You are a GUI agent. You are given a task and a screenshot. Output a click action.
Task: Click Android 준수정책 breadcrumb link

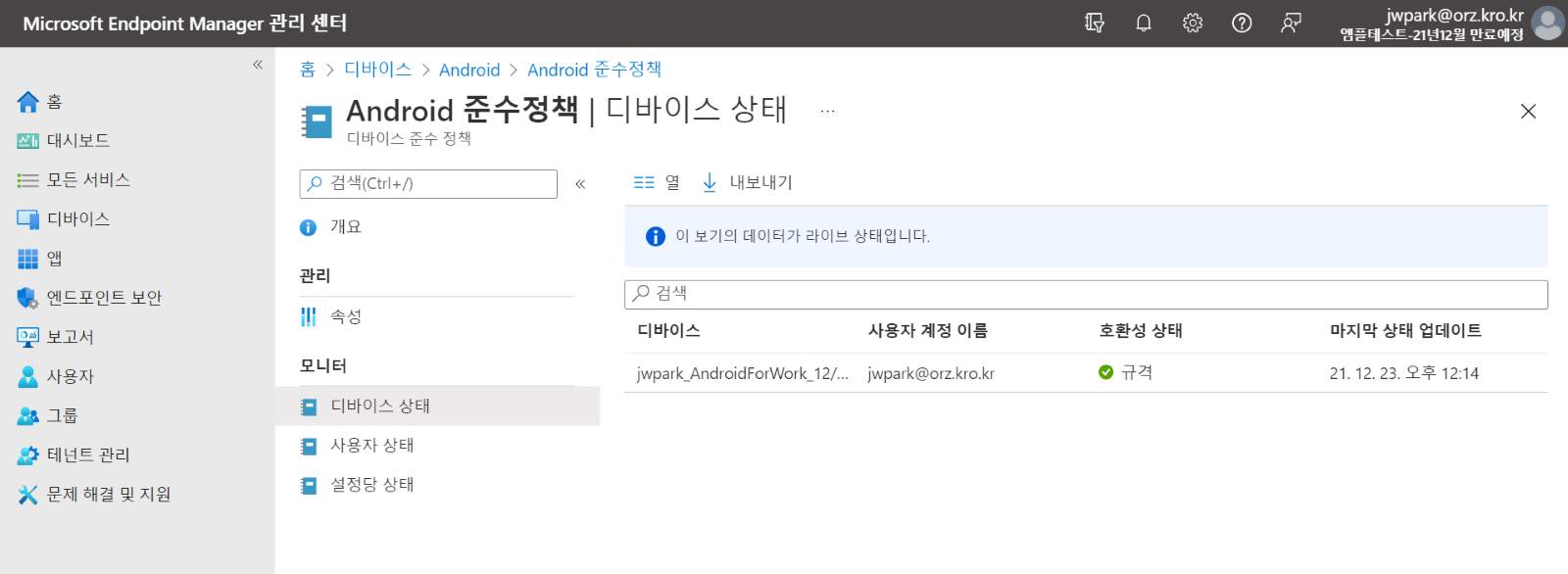click(x=594, y=70)
